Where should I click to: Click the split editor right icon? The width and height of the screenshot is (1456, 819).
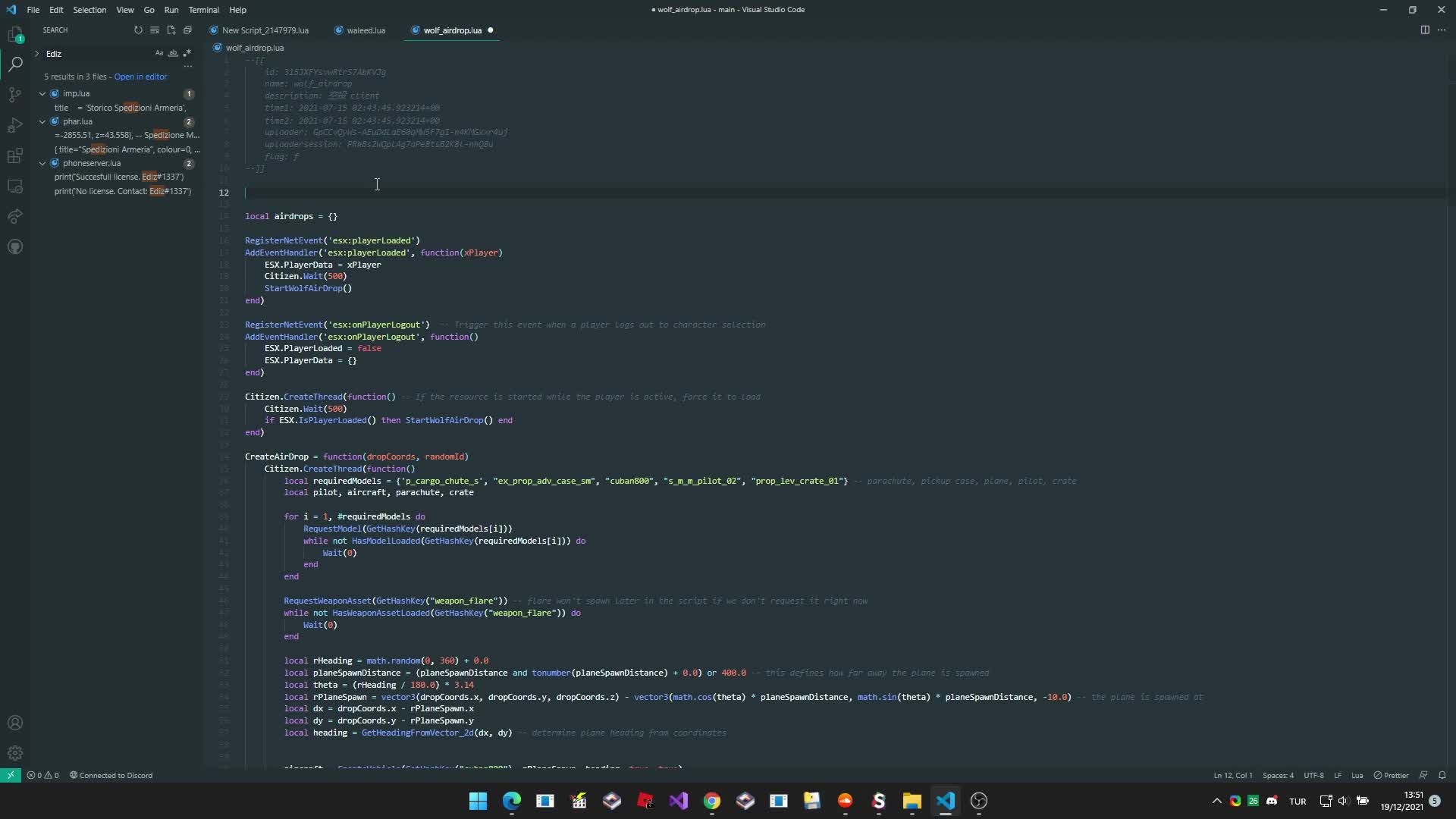coord(1425,30)
